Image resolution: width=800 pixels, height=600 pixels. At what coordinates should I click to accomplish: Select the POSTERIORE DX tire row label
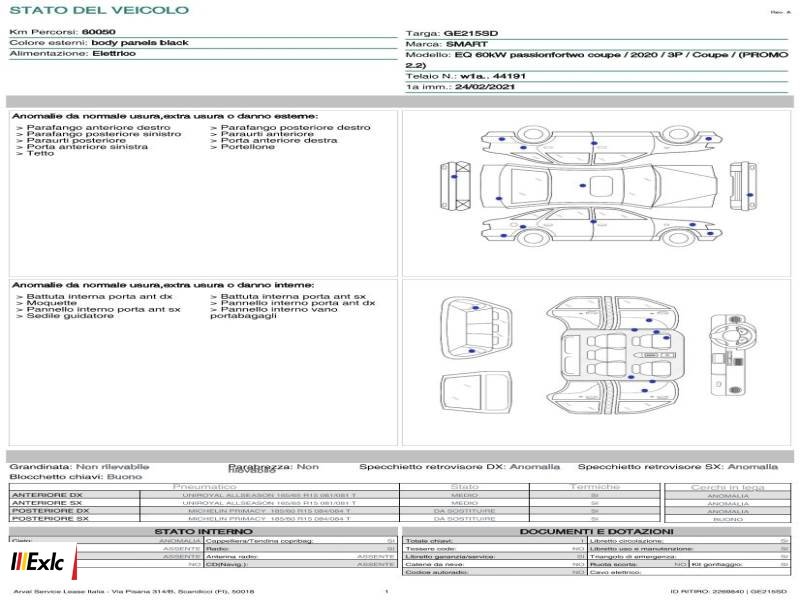pos(51,511)
